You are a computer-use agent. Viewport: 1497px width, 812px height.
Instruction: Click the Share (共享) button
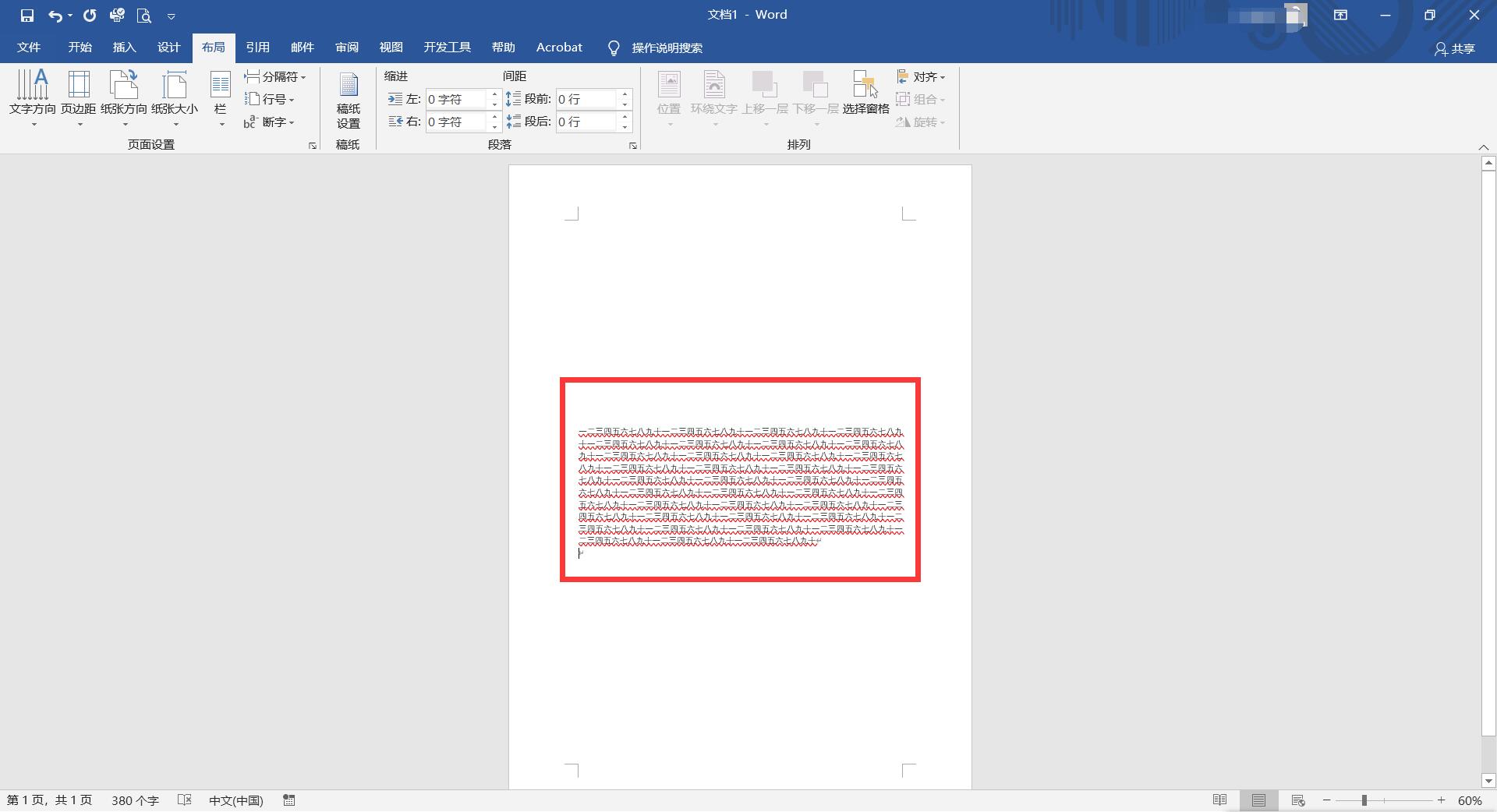[1455, 48]
